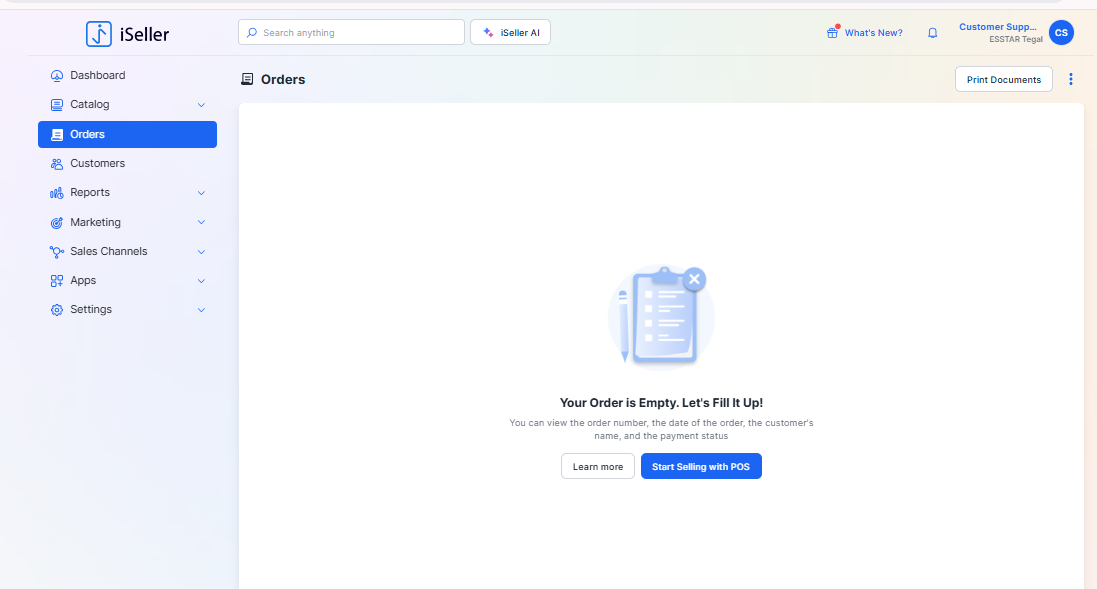Viewport: 1097px width, 589px height.
Task: Expand the Catalog menu chevron
Action: (x=201, y=105)
